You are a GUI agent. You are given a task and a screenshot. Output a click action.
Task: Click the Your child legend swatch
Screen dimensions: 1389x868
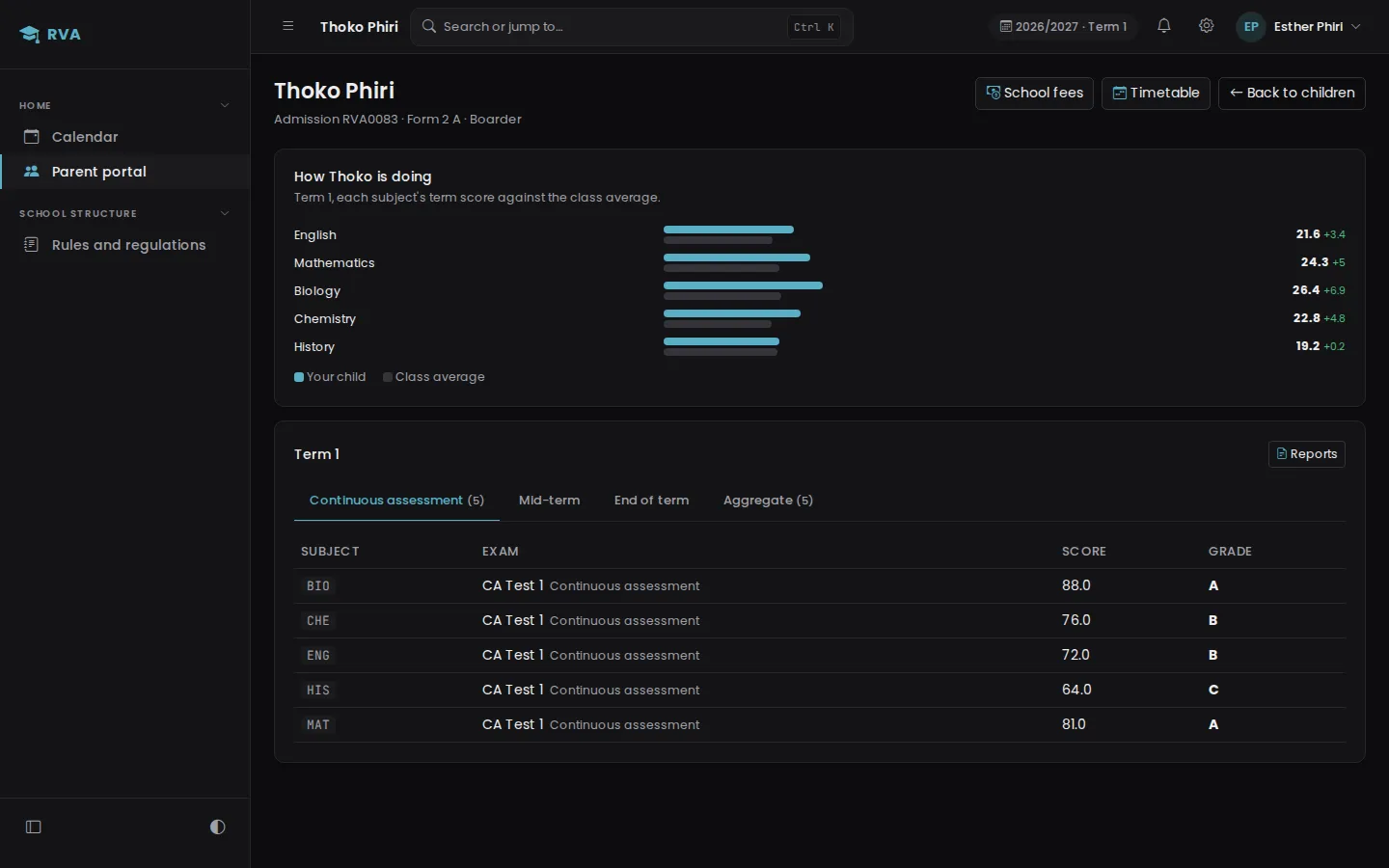(299, 377)
